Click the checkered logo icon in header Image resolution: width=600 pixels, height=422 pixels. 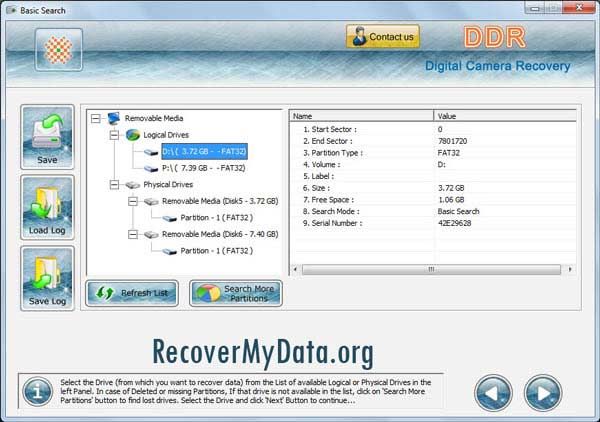pos(59,50)
